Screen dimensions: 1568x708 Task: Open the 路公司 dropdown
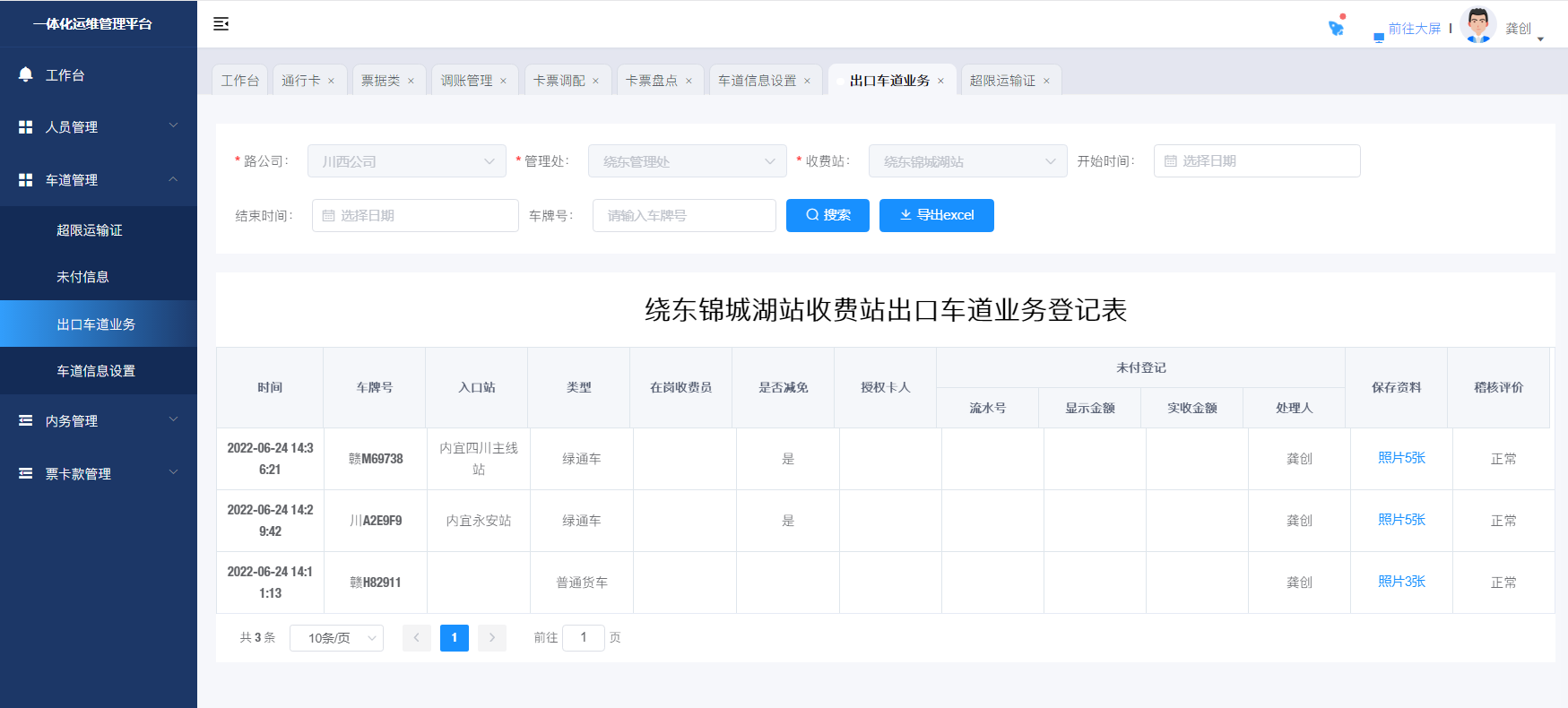pyautogui.click(x=406, y=161)
